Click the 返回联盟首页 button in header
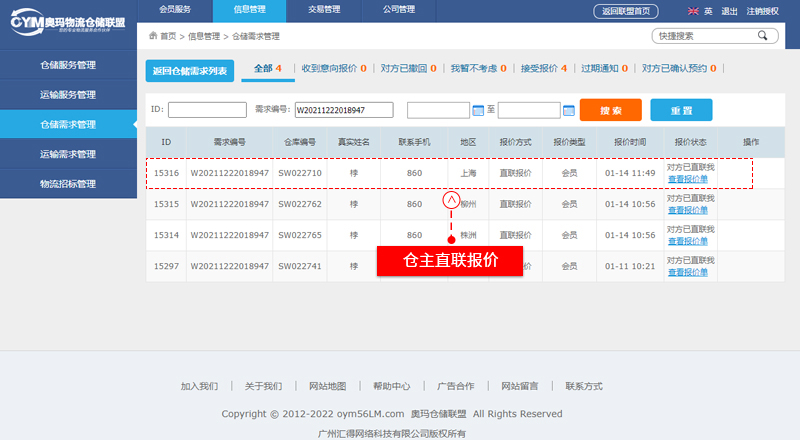The image size is (800, 440). click(627, 11)
